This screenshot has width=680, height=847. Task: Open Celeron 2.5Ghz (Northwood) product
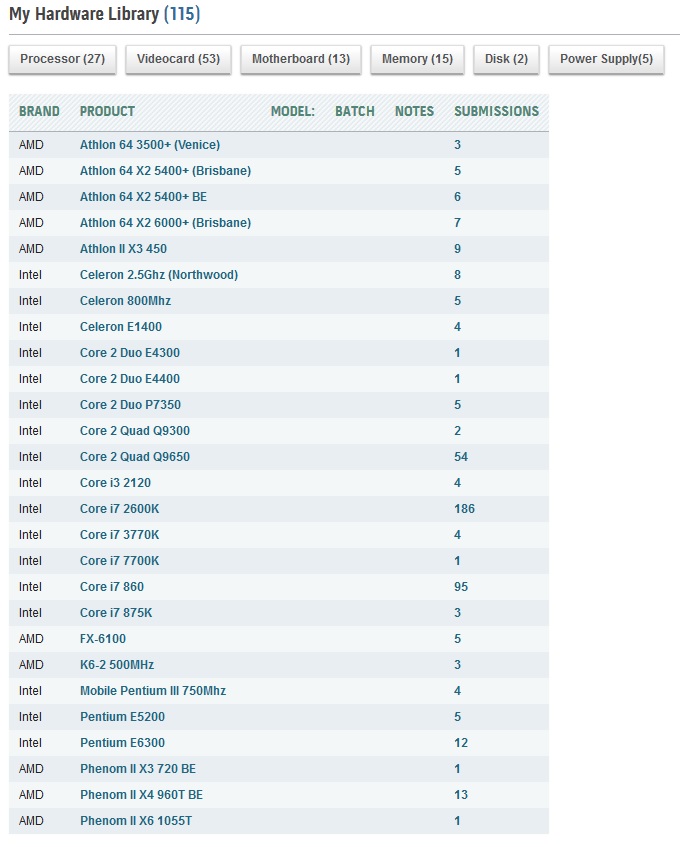click(x=159, y=274)
